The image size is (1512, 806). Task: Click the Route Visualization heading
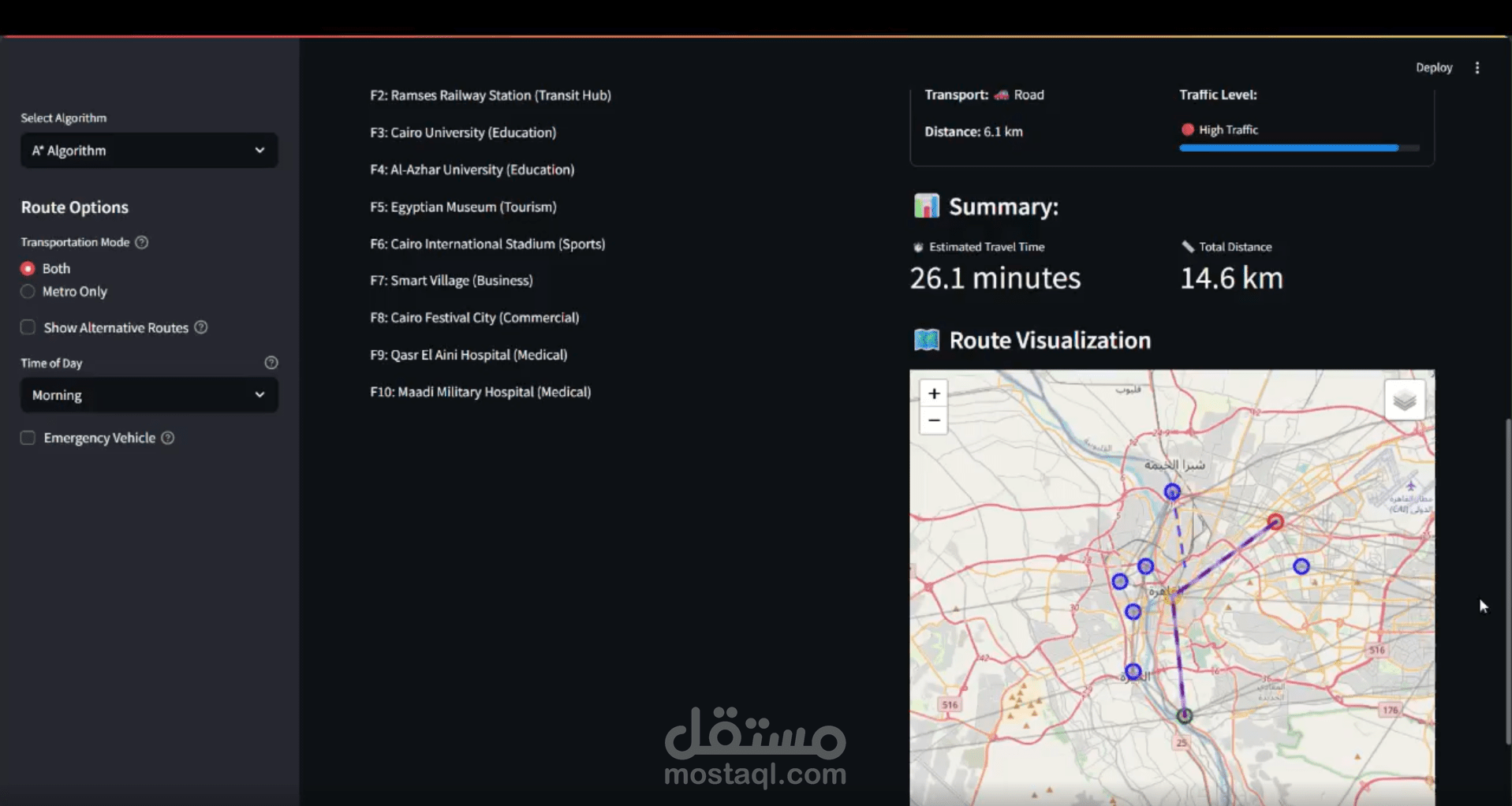1050,340
